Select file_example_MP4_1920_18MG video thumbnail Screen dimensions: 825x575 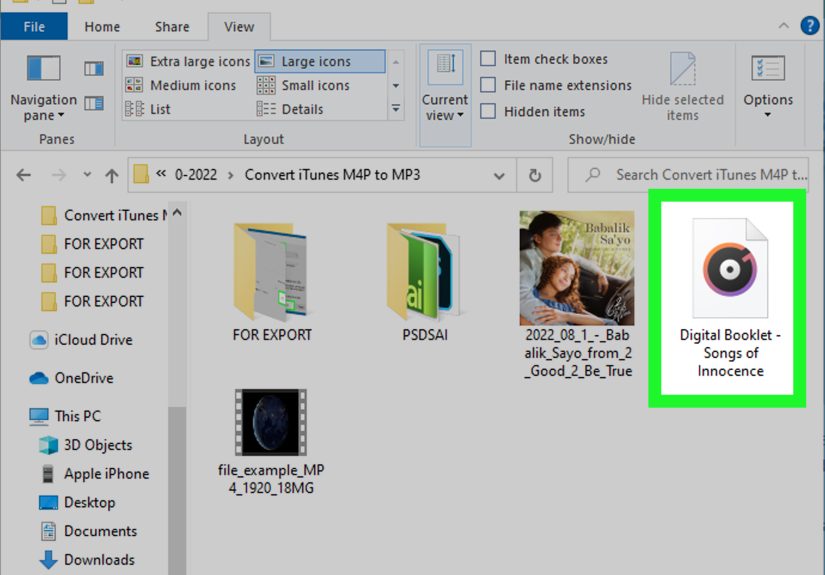271,422
